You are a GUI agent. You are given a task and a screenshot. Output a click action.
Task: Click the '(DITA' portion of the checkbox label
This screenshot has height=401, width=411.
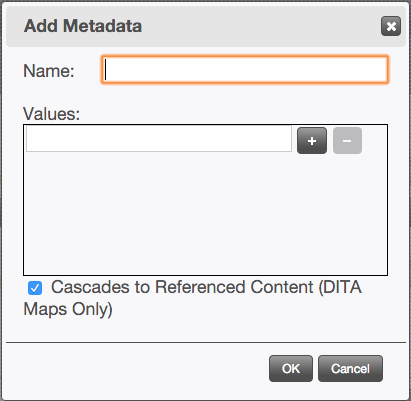click(340, 287)
